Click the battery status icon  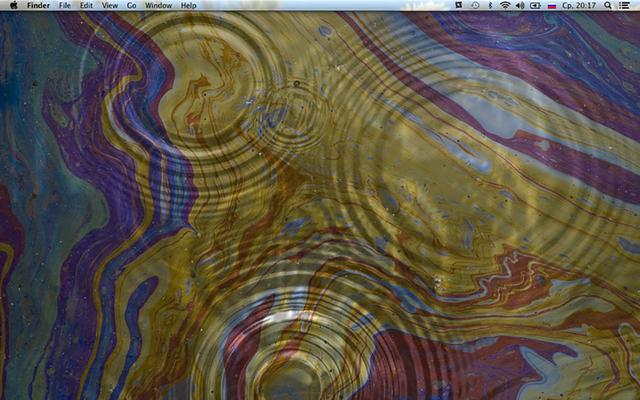pyautogui.click(x=535, y=5)
